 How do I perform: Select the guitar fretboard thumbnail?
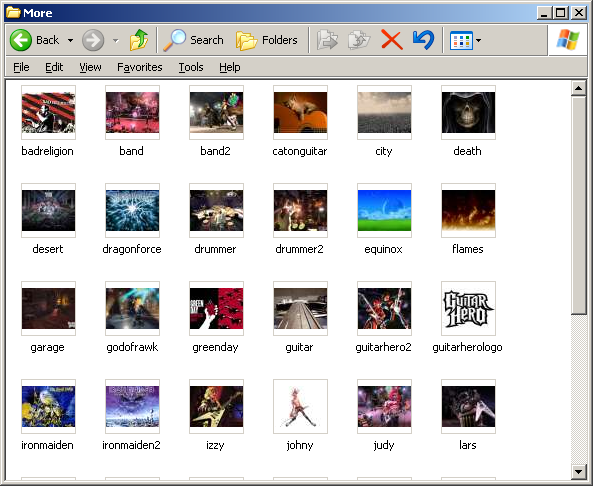(300, 308)
